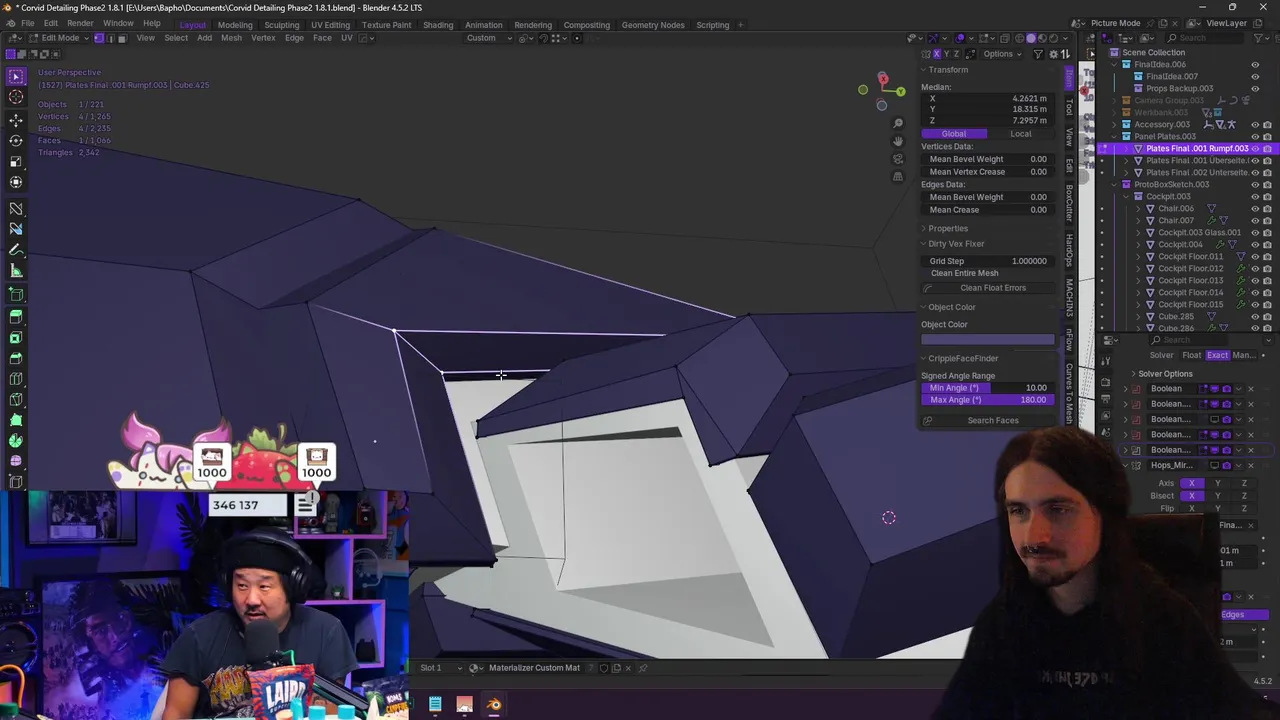Click the Object Color swatch
Image resolution: width=1280 pixels, height=720 pixels.
point(987,339)
